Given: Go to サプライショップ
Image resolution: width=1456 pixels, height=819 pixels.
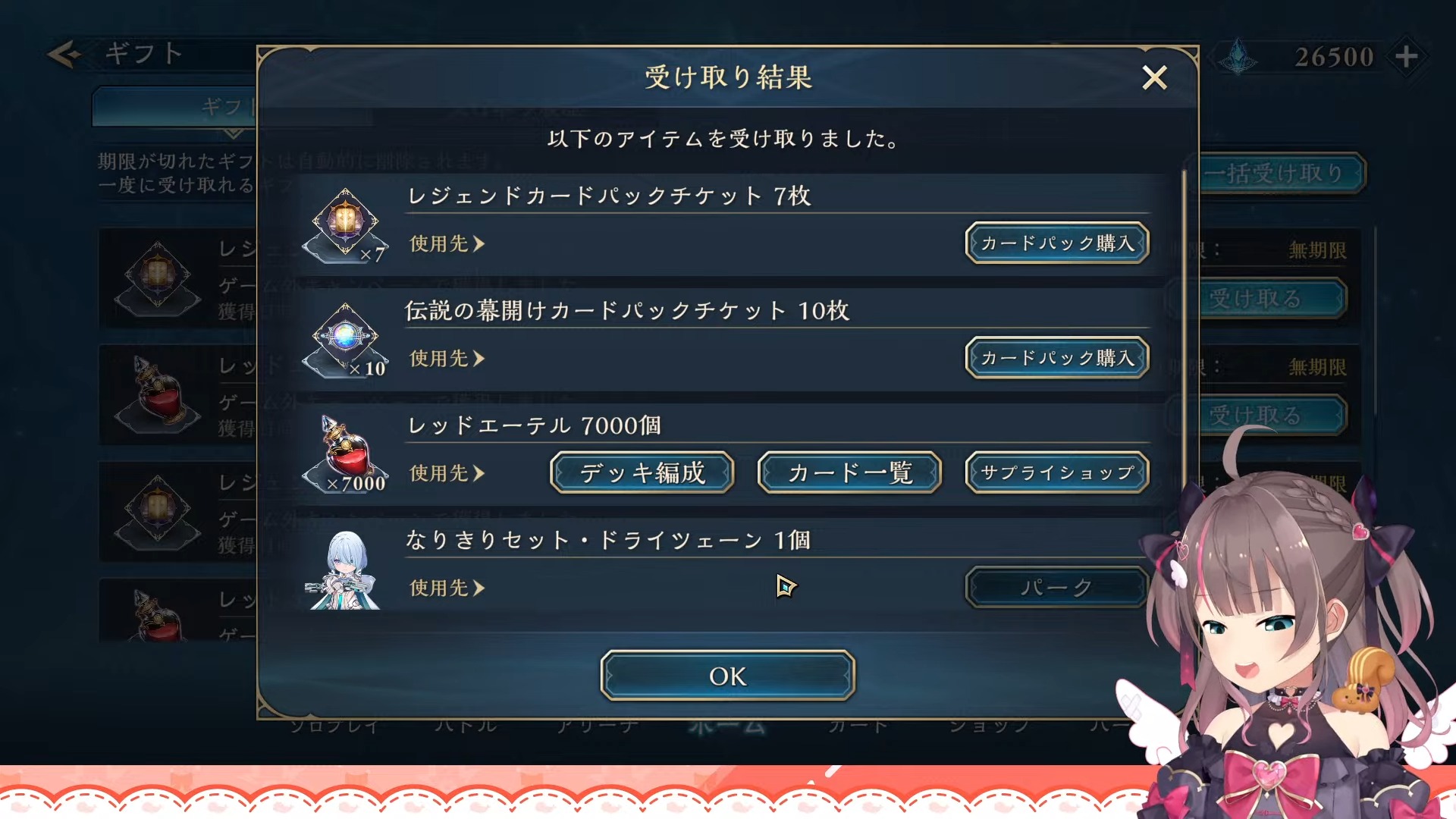Looking at the screenshot, I should pyautogui.click(x=1057, y=472).
